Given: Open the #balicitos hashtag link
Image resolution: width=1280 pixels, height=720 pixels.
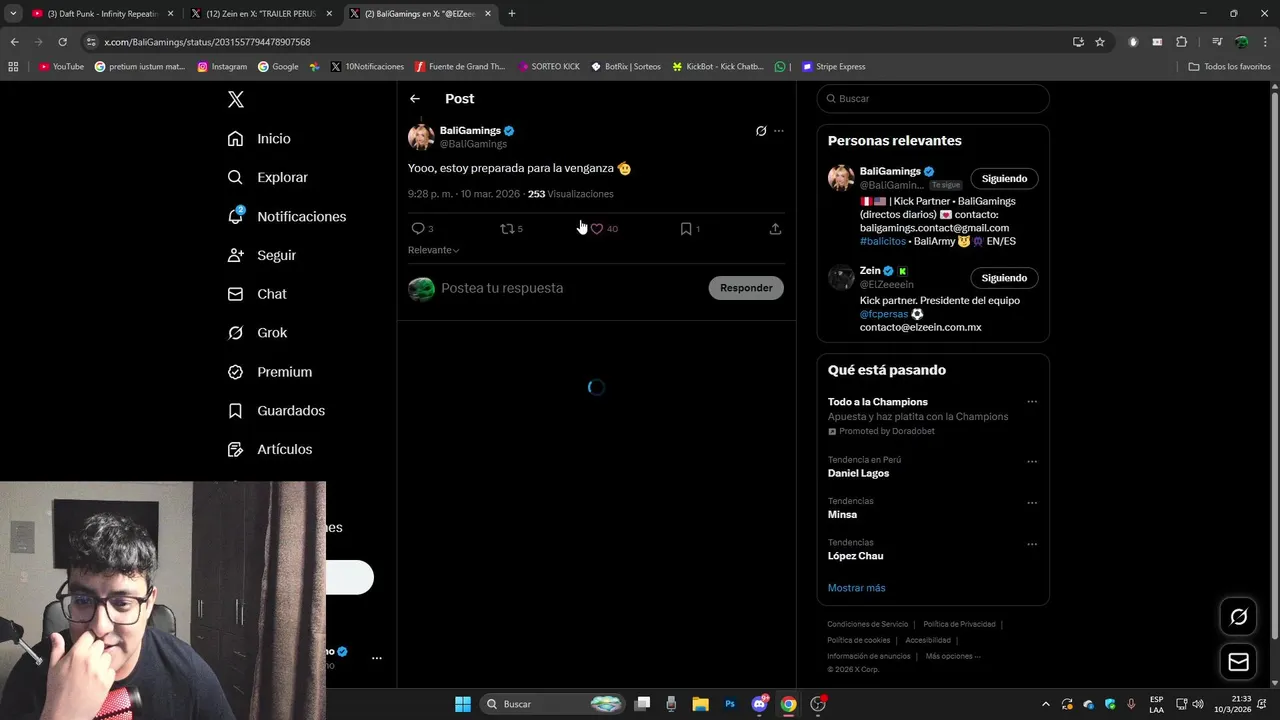Looking at the screenshot, I should (883, 241).
